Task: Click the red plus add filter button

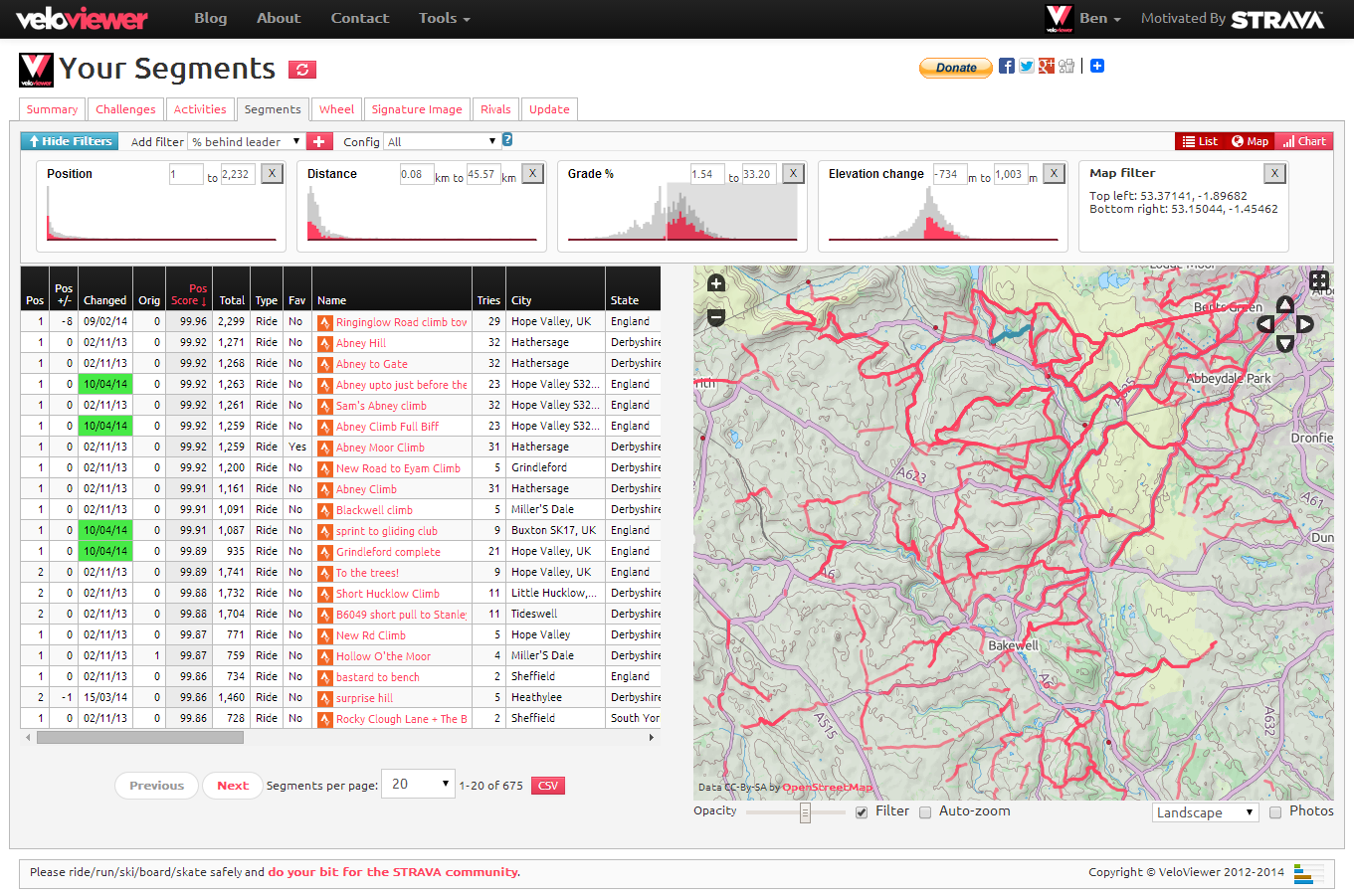Action: pyautogui.click(x=319, y=142)
